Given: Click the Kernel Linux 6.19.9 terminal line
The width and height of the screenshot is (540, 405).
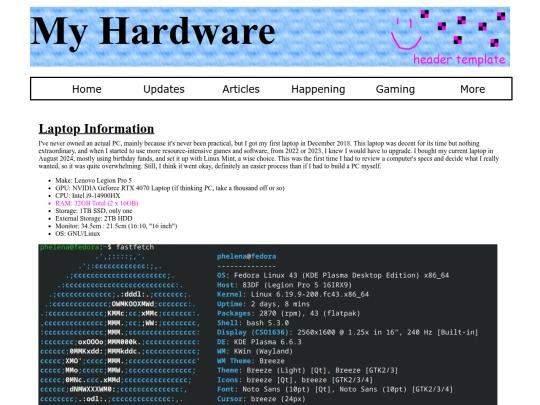Looking at the screenshot, I should 293,294.
